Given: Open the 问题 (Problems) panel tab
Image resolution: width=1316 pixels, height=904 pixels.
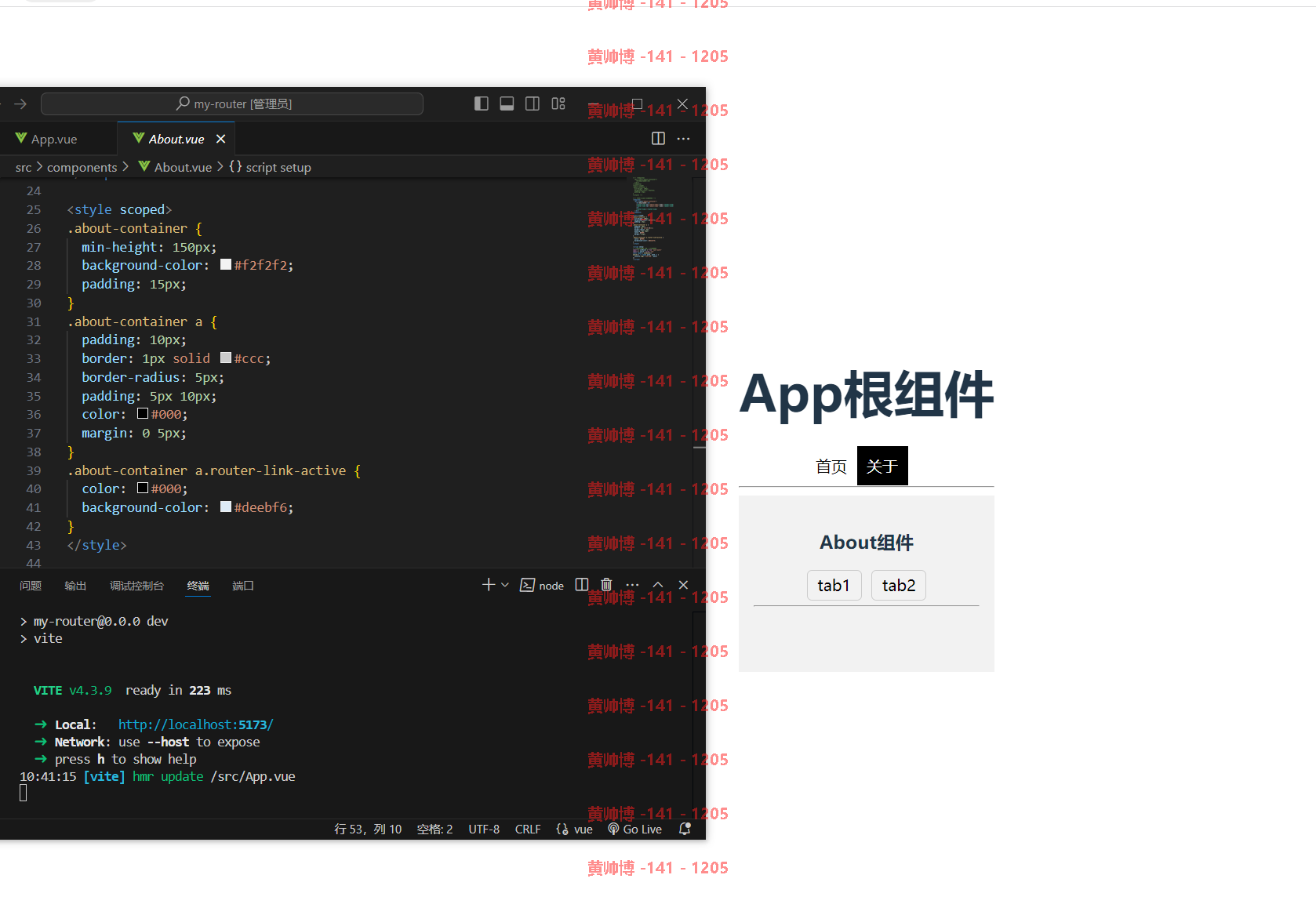Looking at the screenshot, I should [x=31, y=586].
